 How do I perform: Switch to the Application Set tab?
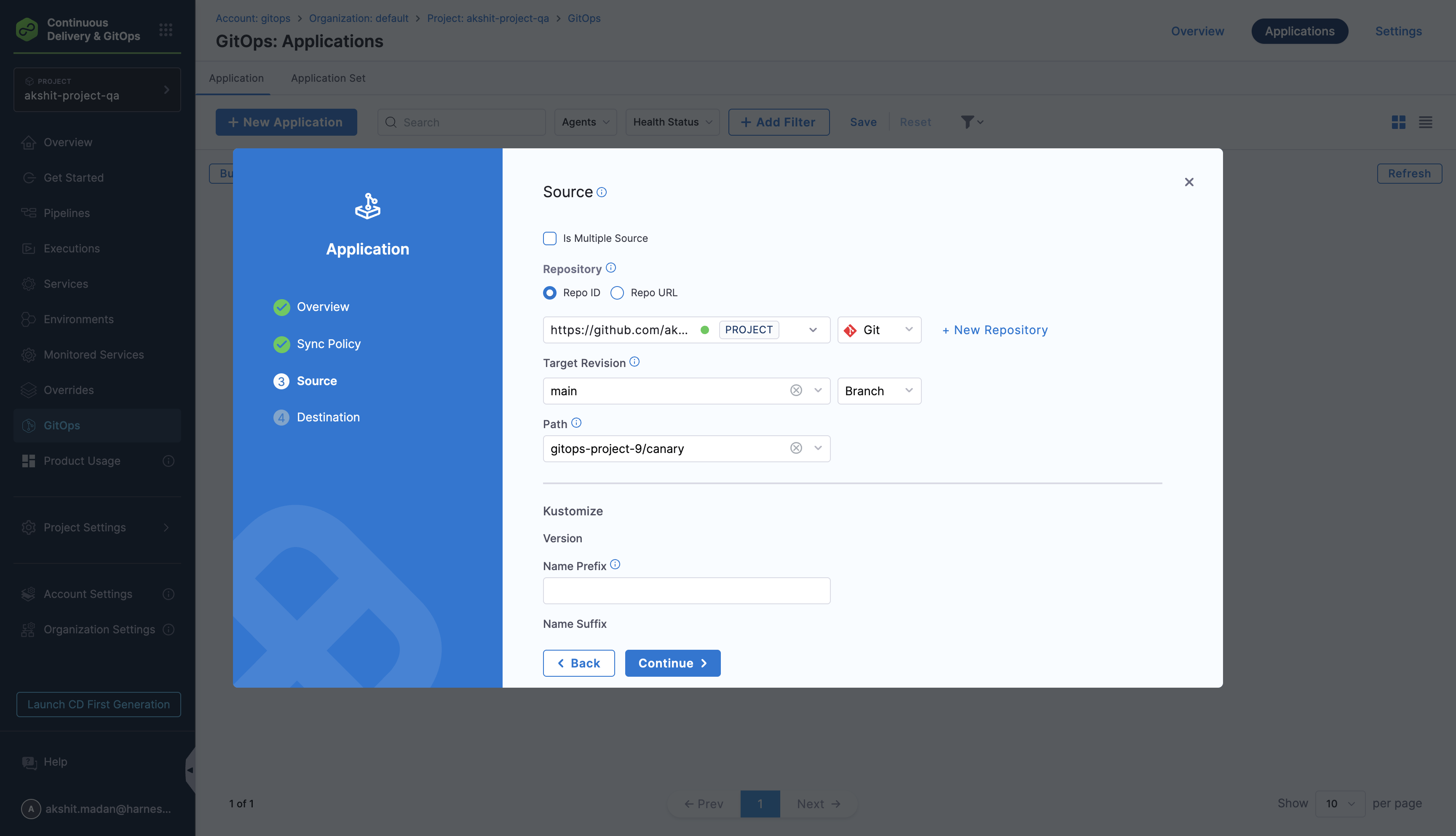tap(328, 78)
